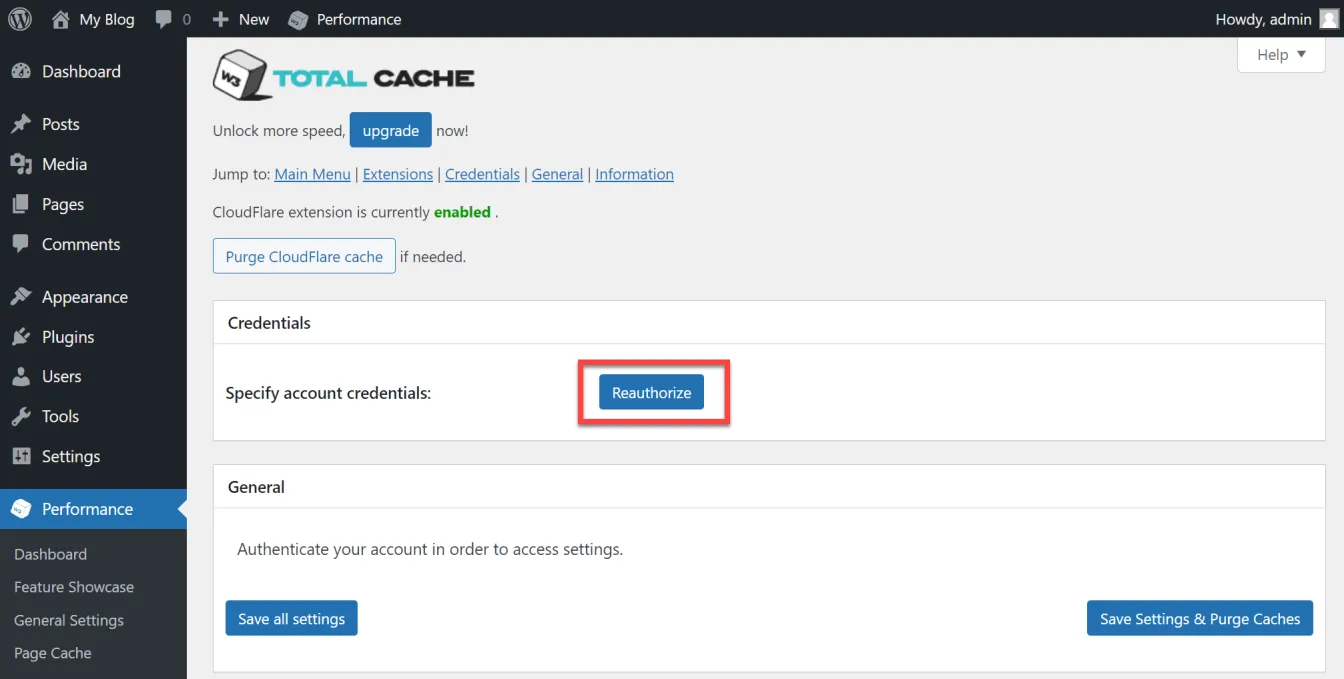
Task: Open the WordPress logo menu
Action: (x=19, y=19)
